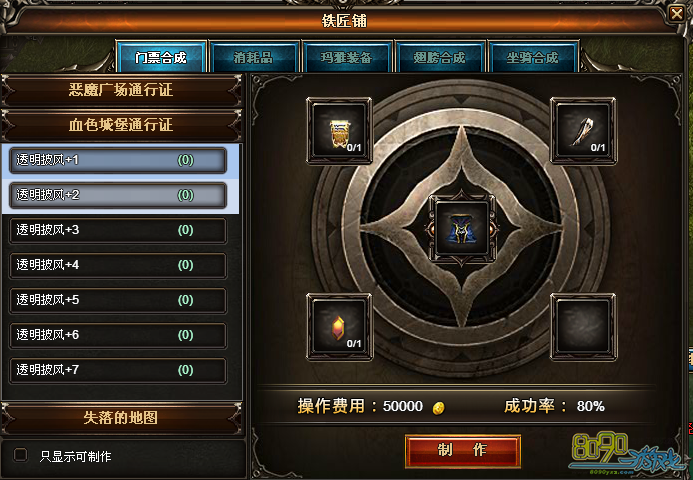Image resolution: width=693 pixels, height=480 pixels.
Task: Open the 玛雅装备 tab
Action: click(347, 57)
